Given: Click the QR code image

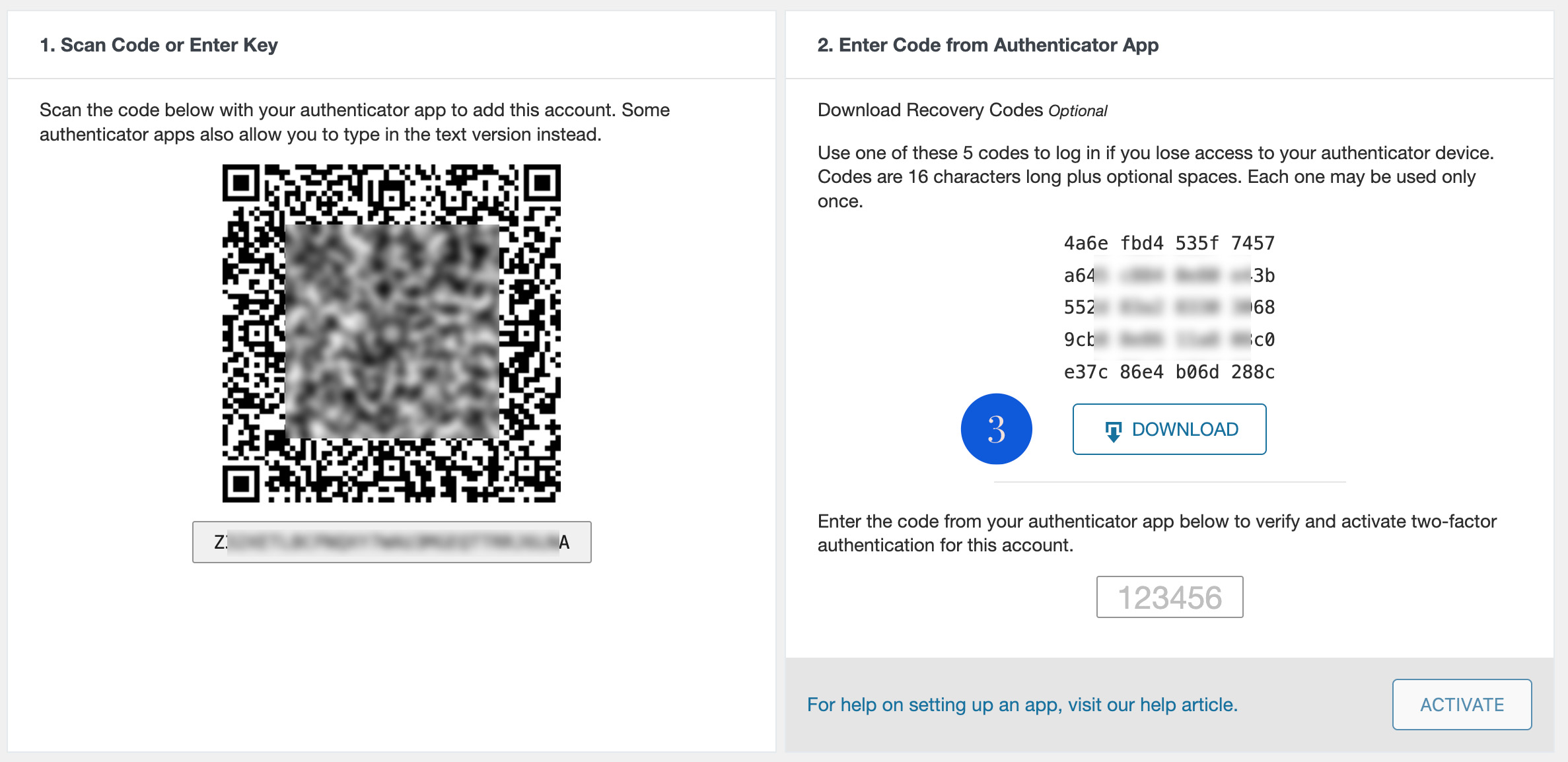Looking at the screenshot, I should (392, 333).
